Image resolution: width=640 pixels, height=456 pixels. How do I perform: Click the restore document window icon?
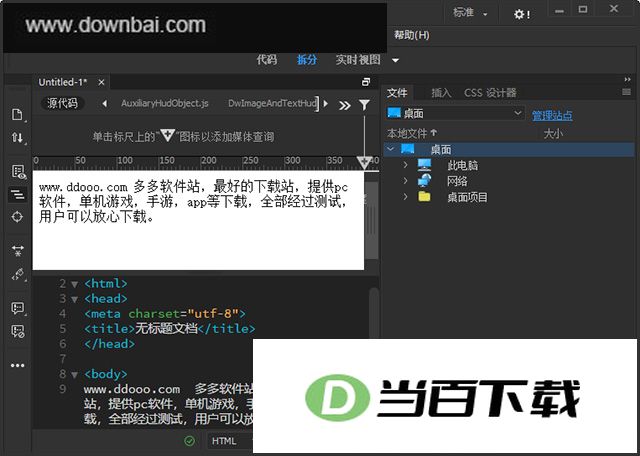(x=366, y=82)
